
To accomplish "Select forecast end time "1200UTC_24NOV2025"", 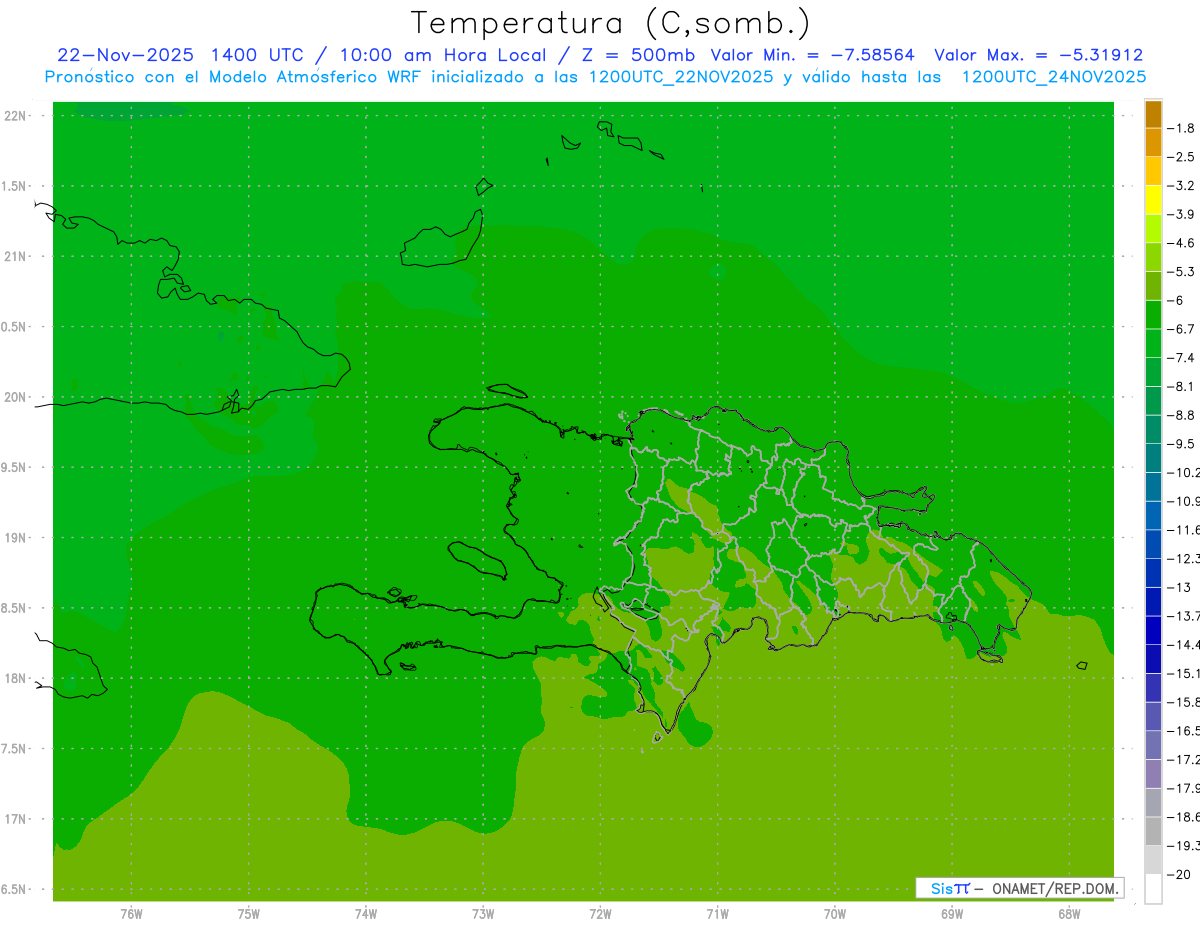I will 1054,77.
